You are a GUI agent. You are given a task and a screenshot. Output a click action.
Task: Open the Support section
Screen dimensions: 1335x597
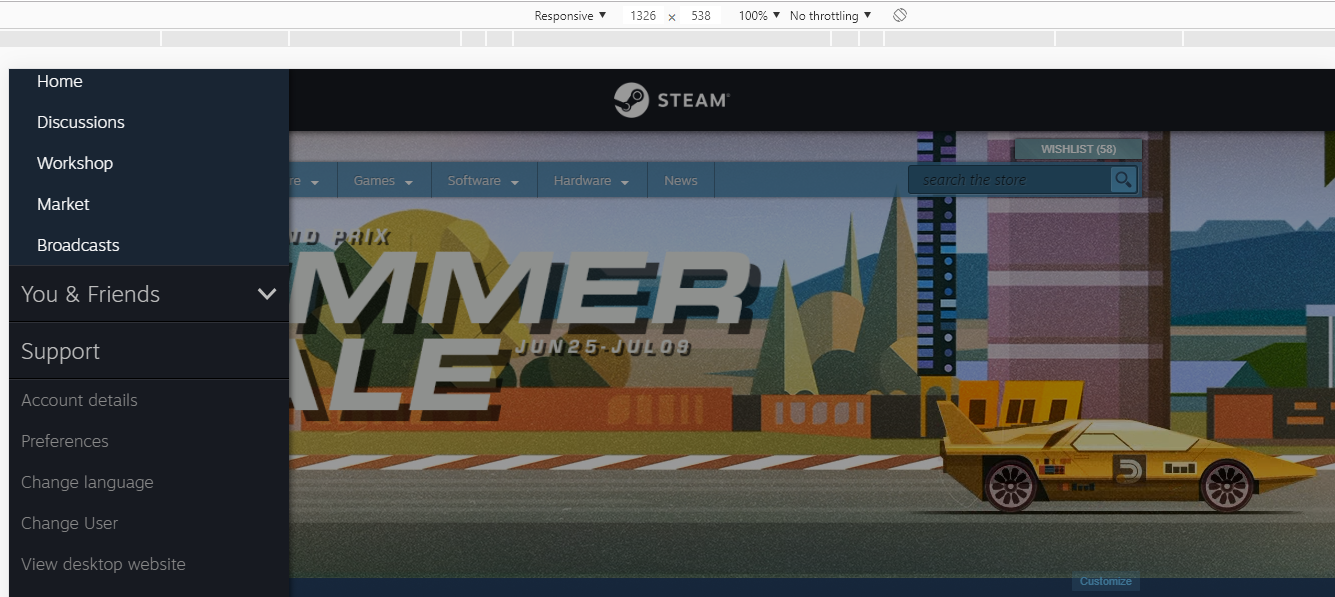[x=149, y=351]
